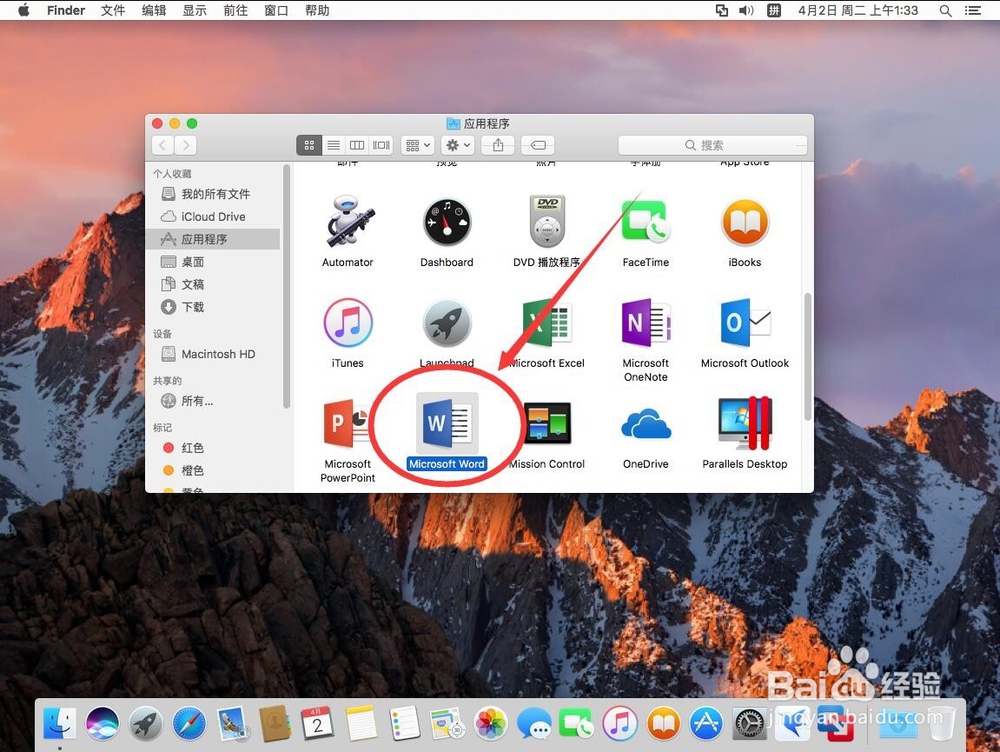Click the Launchpad rocket icon in Finder window
This screenshot has width=1000, height=752.
click(446, 323)
